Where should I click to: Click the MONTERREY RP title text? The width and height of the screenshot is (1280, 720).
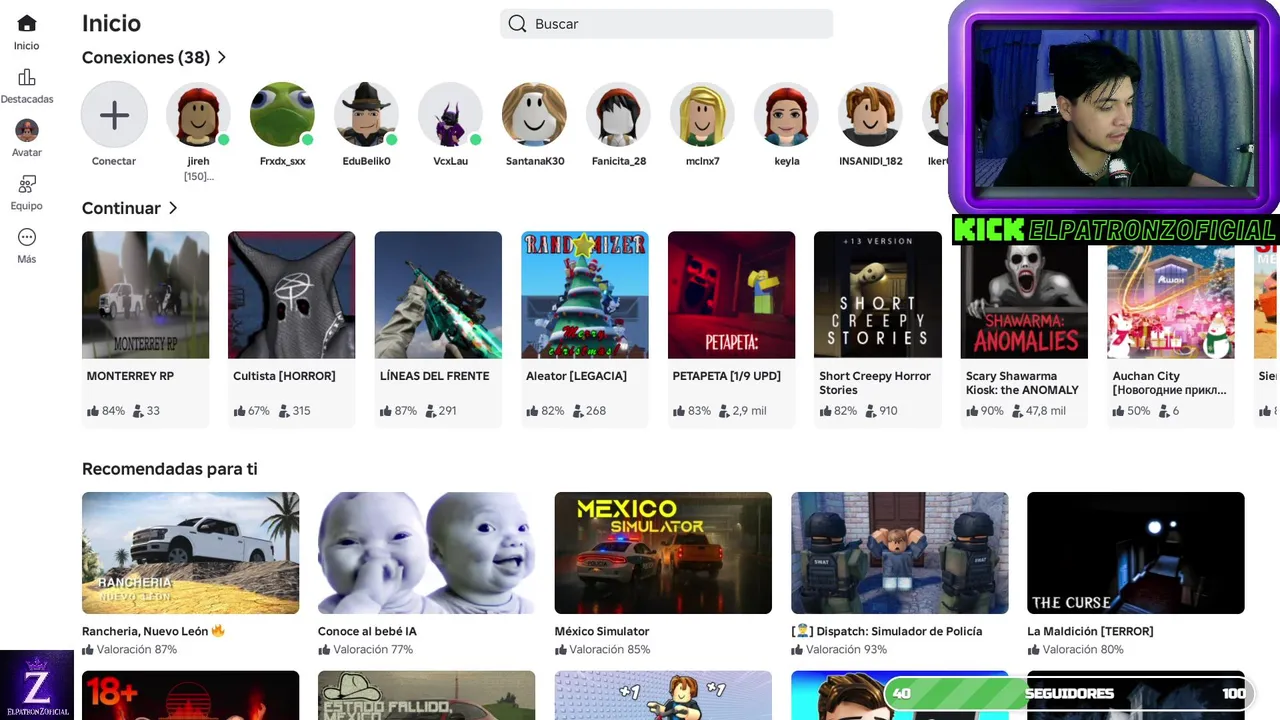pos(130,376)
